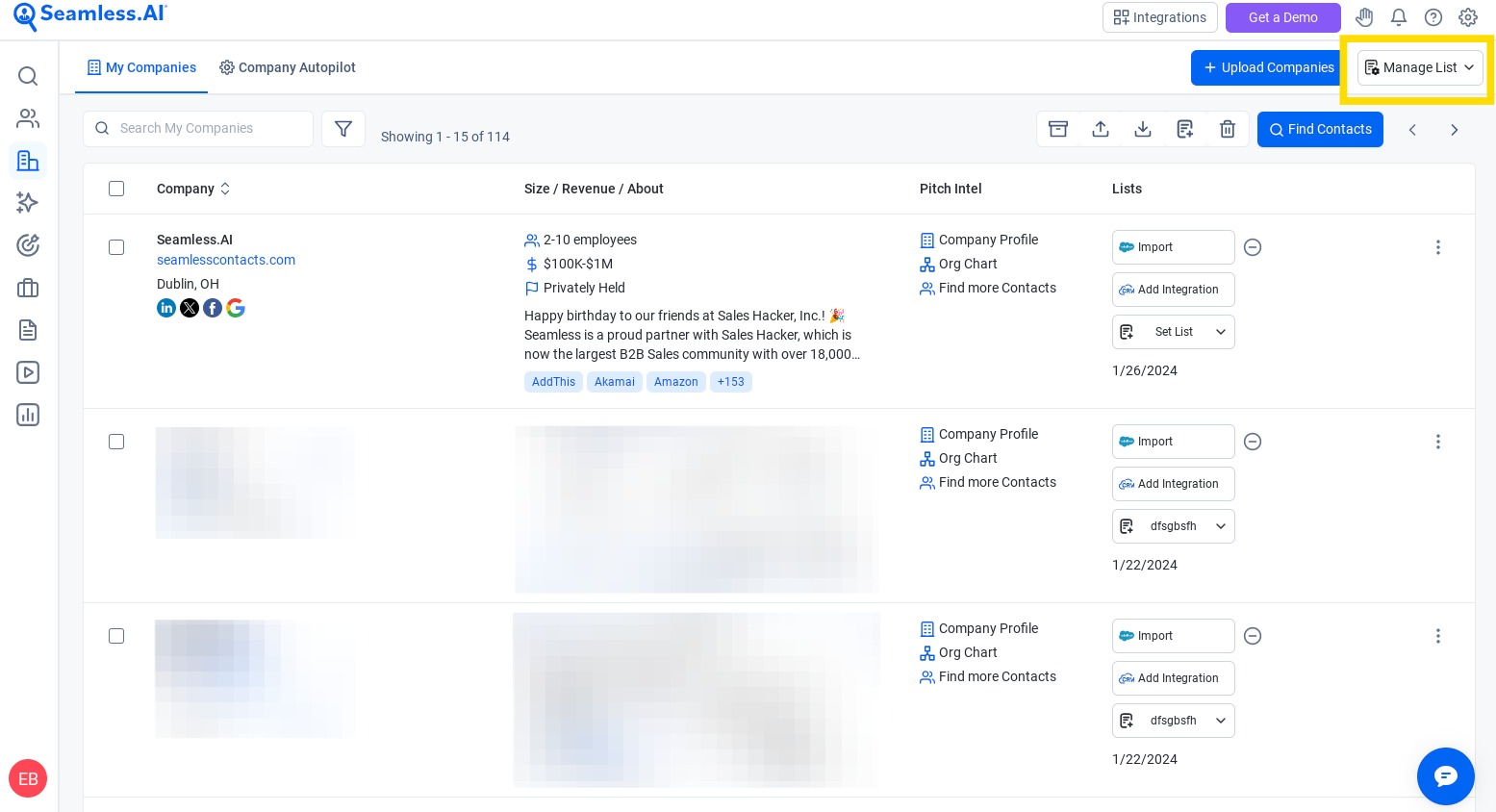This screenshot has height=812, width=1496.
Task: Open the companies building icon in sidebar
Action: click(28, 161)
